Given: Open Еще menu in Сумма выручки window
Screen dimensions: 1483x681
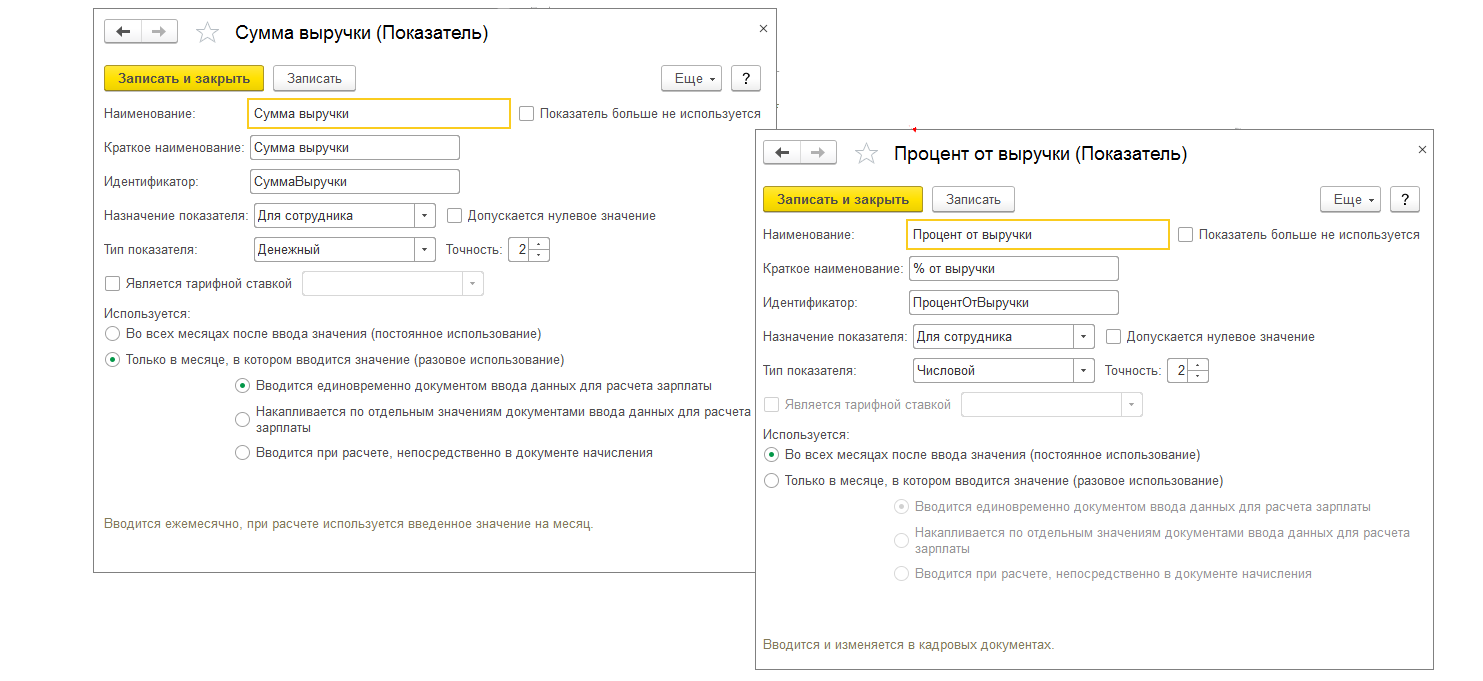Looking at the screenshot, I should point(691,78).
